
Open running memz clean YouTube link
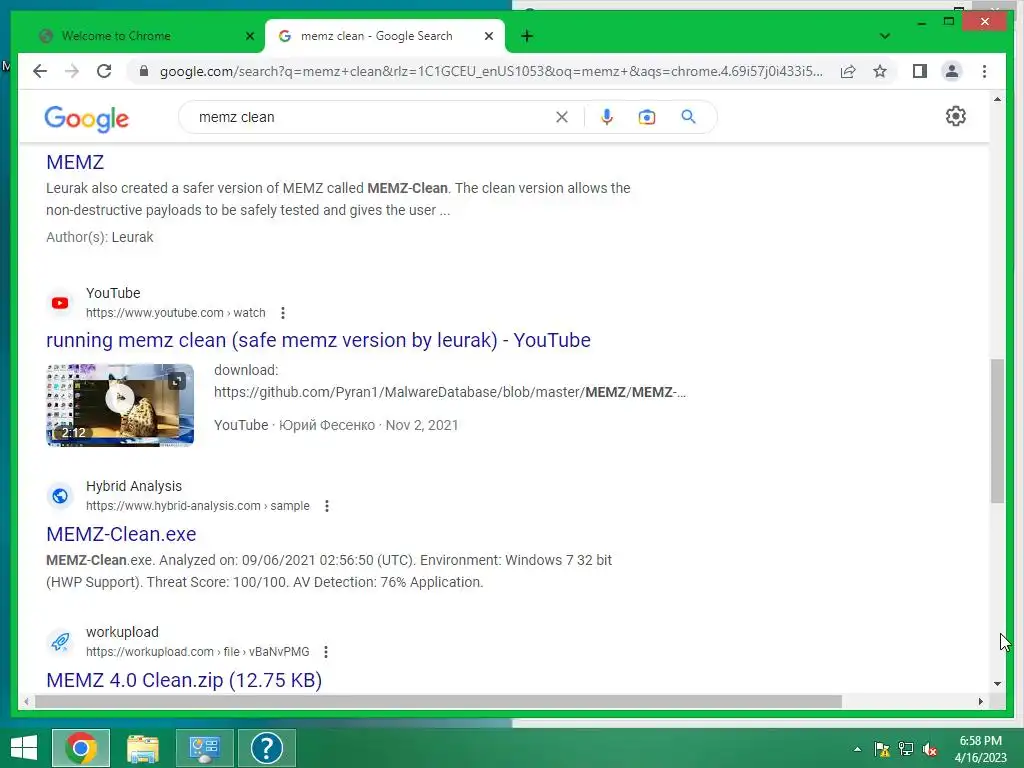coord(318,340)
